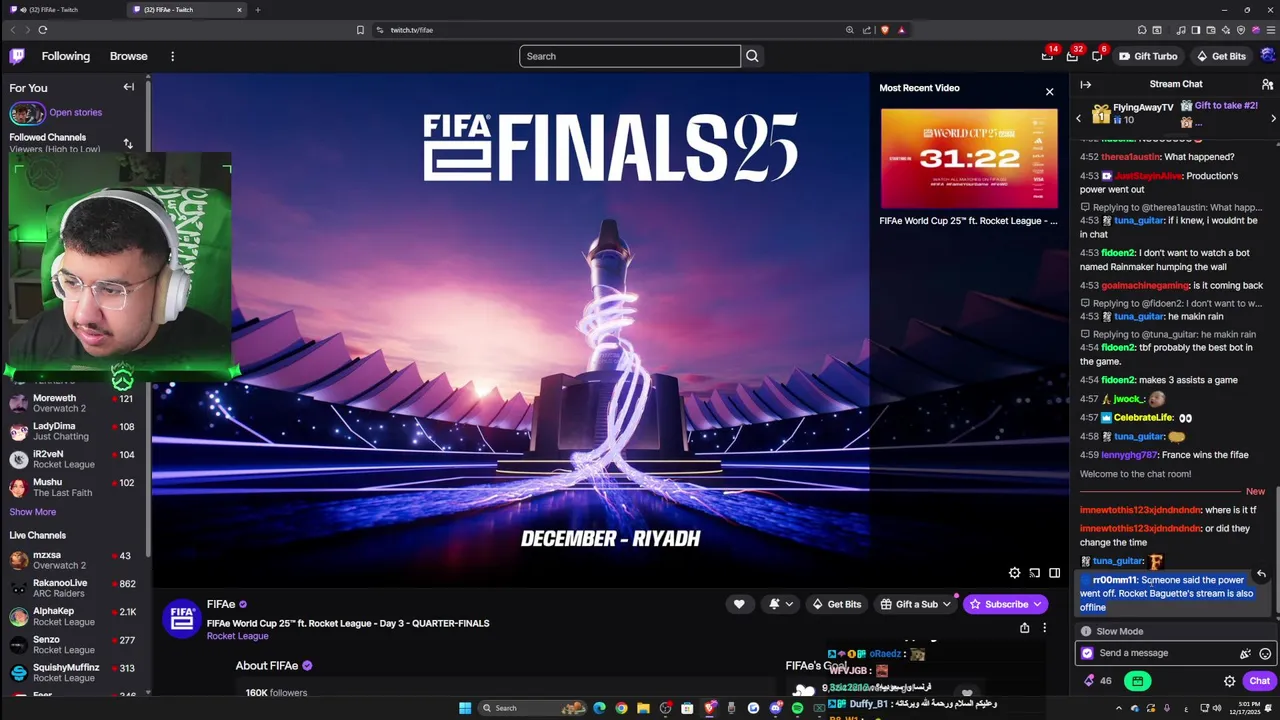Click the magnifier search button
The image size is (1280, 720).
click(752, 56)
